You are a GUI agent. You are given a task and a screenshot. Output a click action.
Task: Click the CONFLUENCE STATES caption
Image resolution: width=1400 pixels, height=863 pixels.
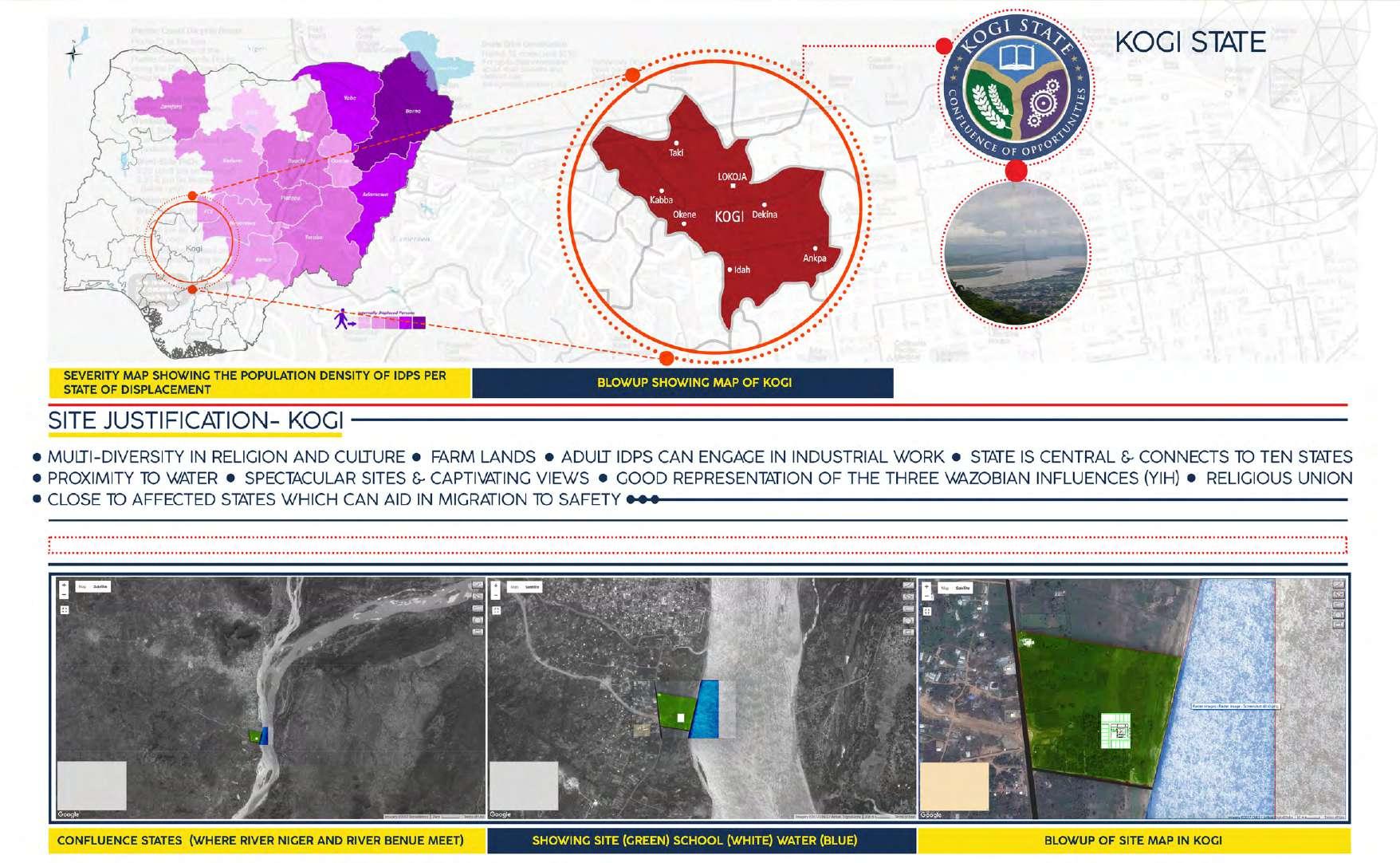pos(261,841)
